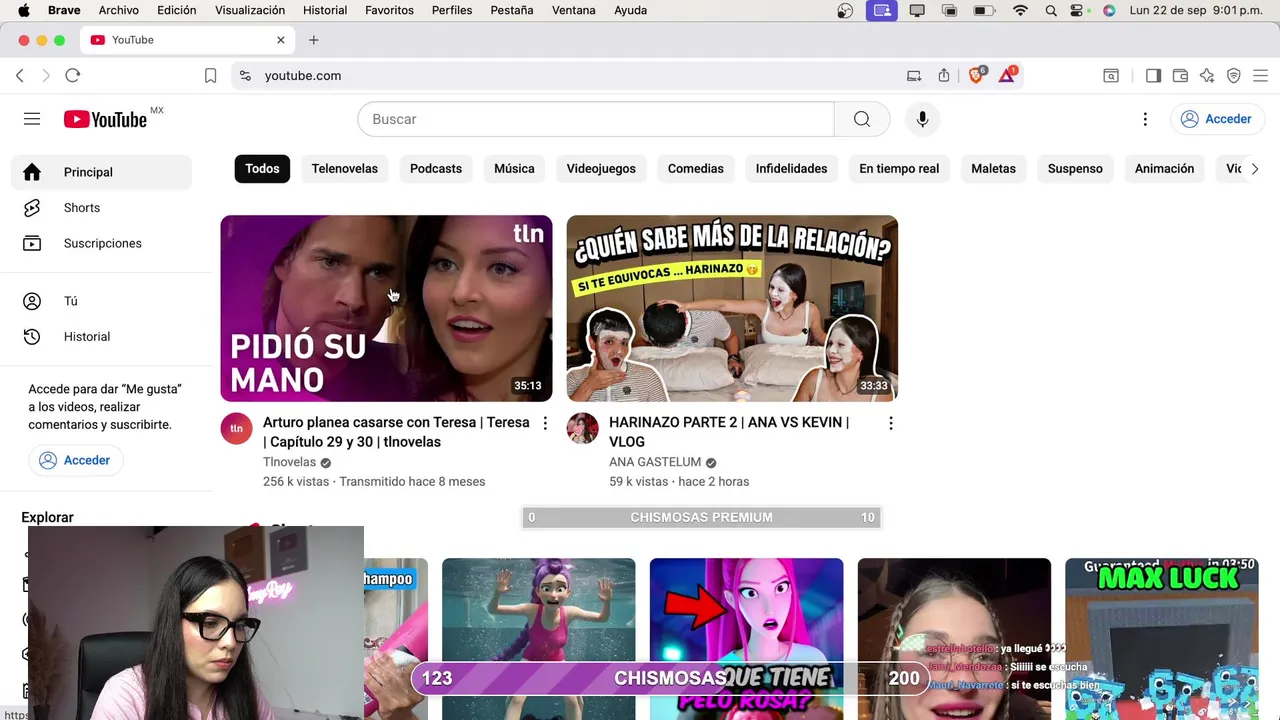Open YouTube settings three-dot menu
This screenshot has height=720, width=1280.
[1145, 119]
